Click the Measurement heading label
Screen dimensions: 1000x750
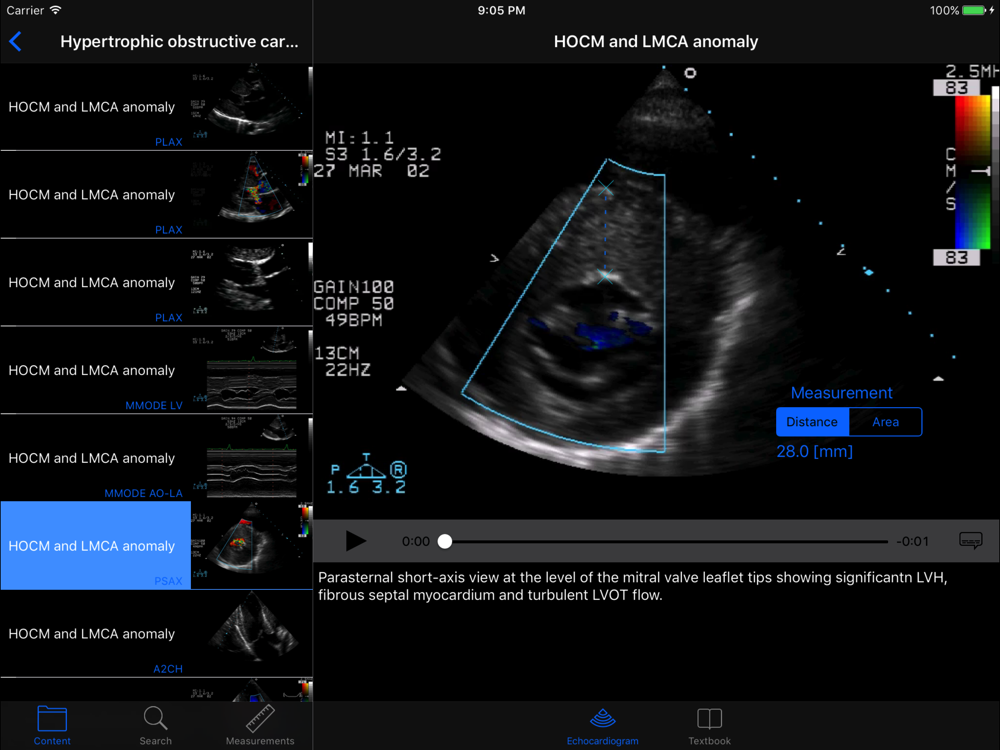[841, 393]
